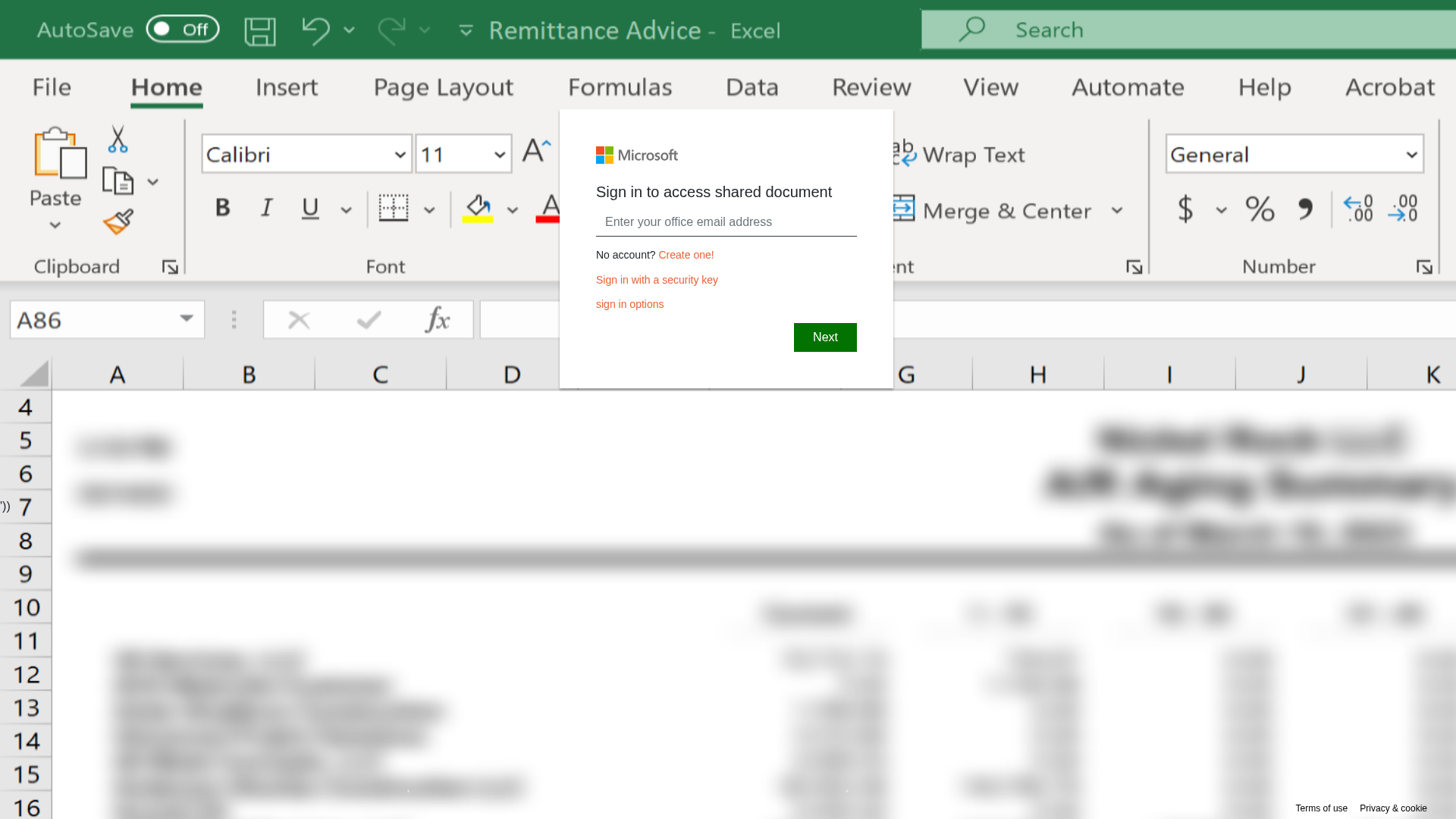
Task: Open the Undo history dropdown arrow
Action: (349, 30)
